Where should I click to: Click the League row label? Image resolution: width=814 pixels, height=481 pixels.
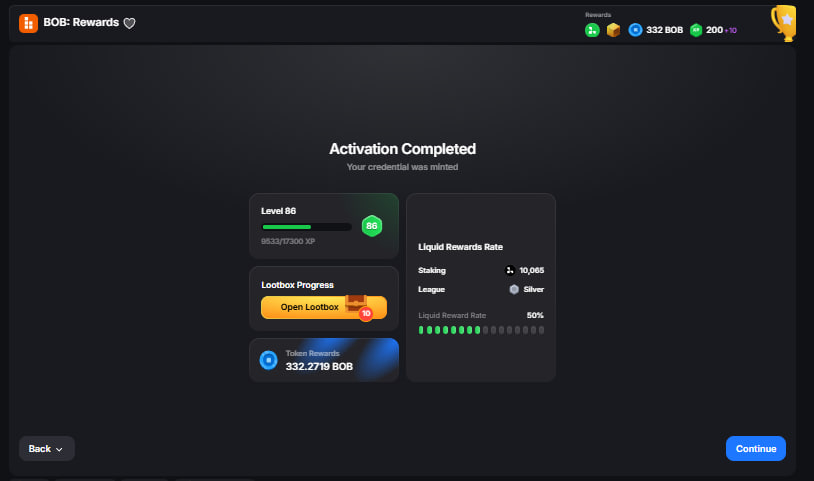pyautogui.click(x=431, y=290)
